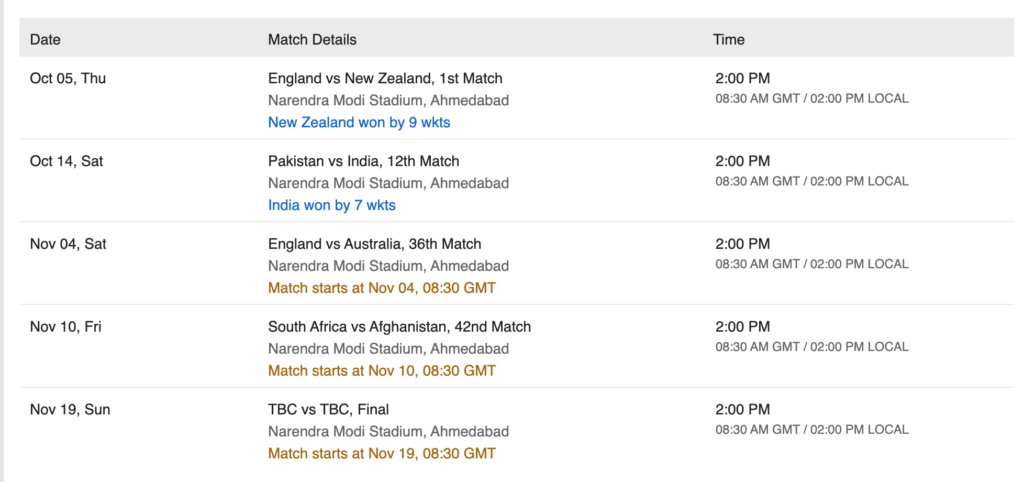Click 'New Zealand won by 9 wkts' result
This screenshot has width=1024, height=482.
click(x=359, y=122)
